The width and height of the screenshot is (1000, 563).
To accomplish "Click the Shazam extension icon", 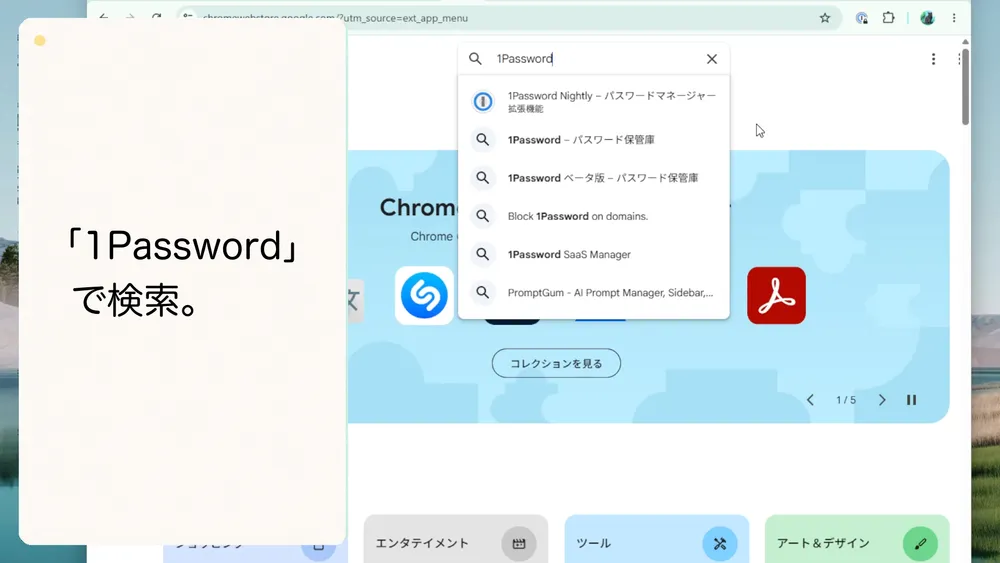I will pyautogui.click(x=424, y=295).
